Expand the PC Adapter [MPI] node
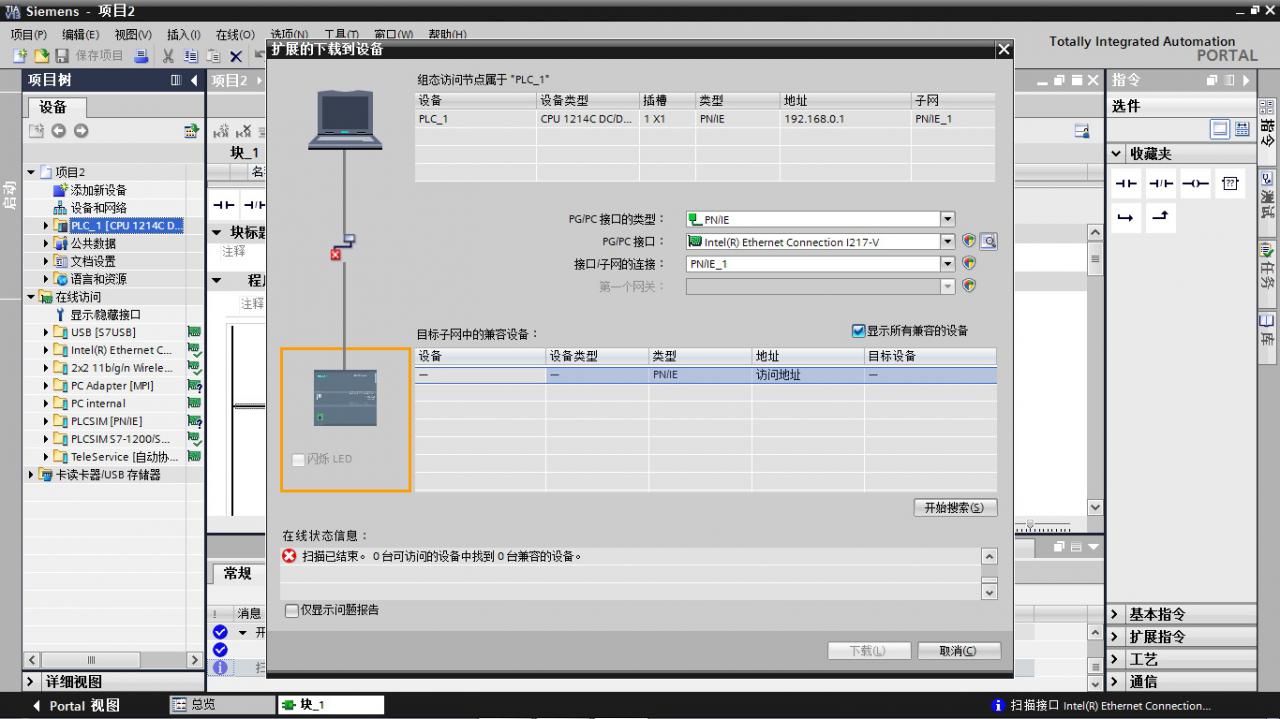This screenshot has height=719, width=1280. [46, 386]
